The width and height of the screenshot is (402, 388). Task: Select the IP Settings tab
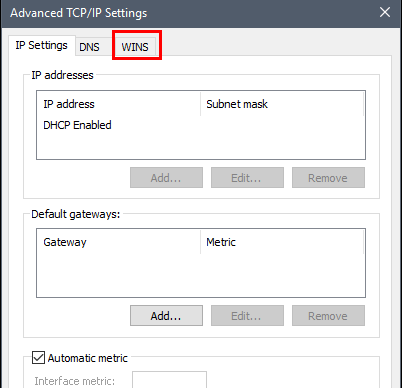(x=42, y=45)
